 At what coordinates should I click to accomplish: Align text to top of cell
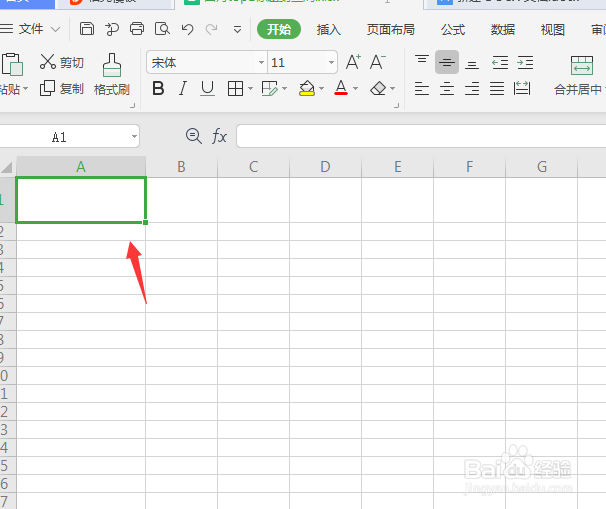pos(422,60)
